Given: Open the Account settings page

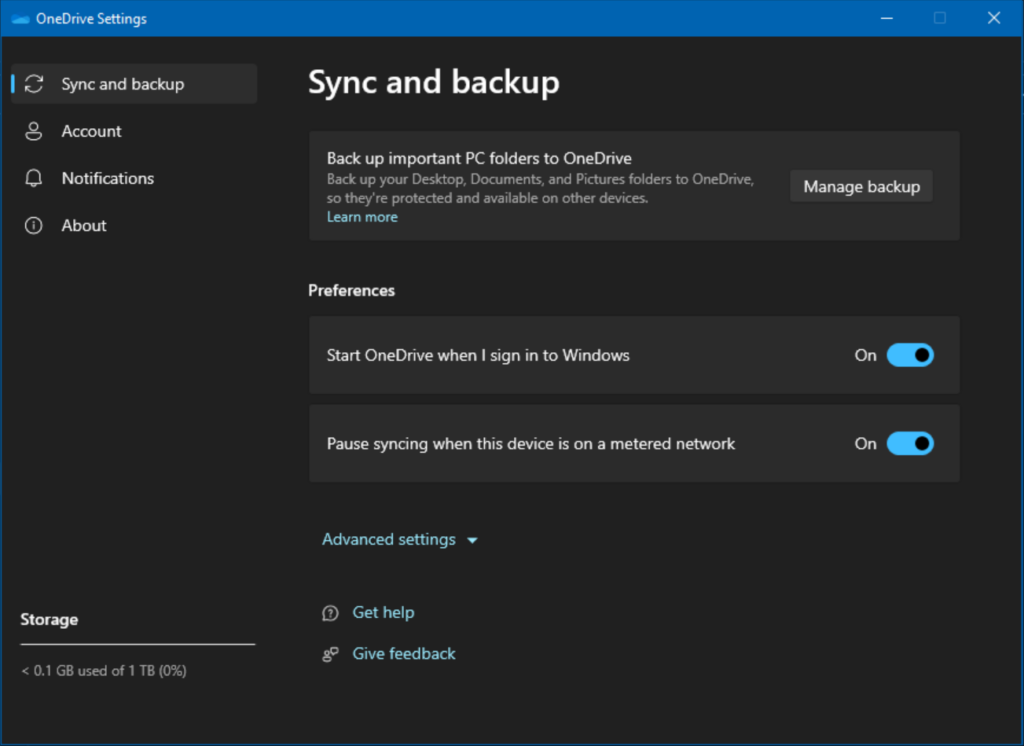Looking at the screenshot, I should point(92,131).
